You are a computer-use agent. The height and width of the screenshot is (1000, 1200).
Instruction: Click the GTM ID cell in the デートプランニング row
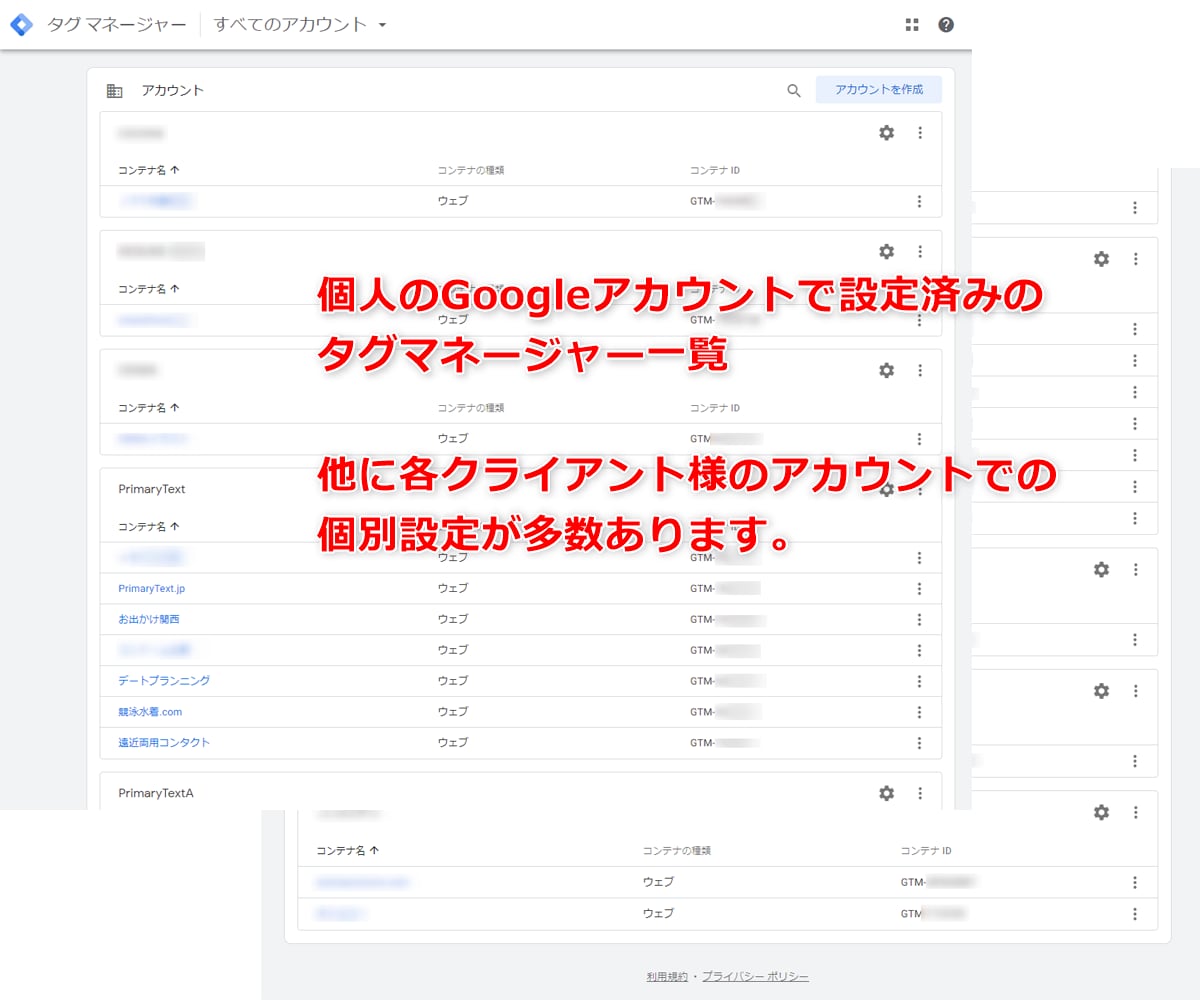coord(728,681)
